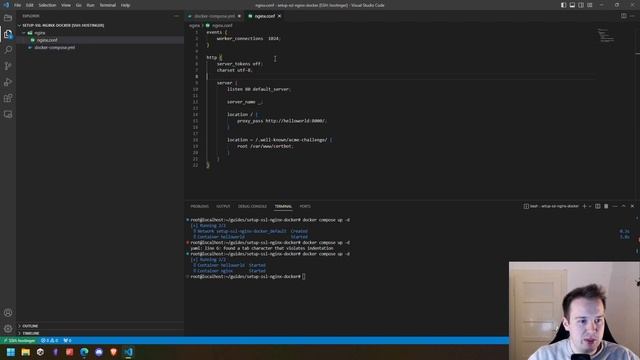The image size is (640, 360).
Task: Open errors and warnings status item
Action: [x=49, y=340]
